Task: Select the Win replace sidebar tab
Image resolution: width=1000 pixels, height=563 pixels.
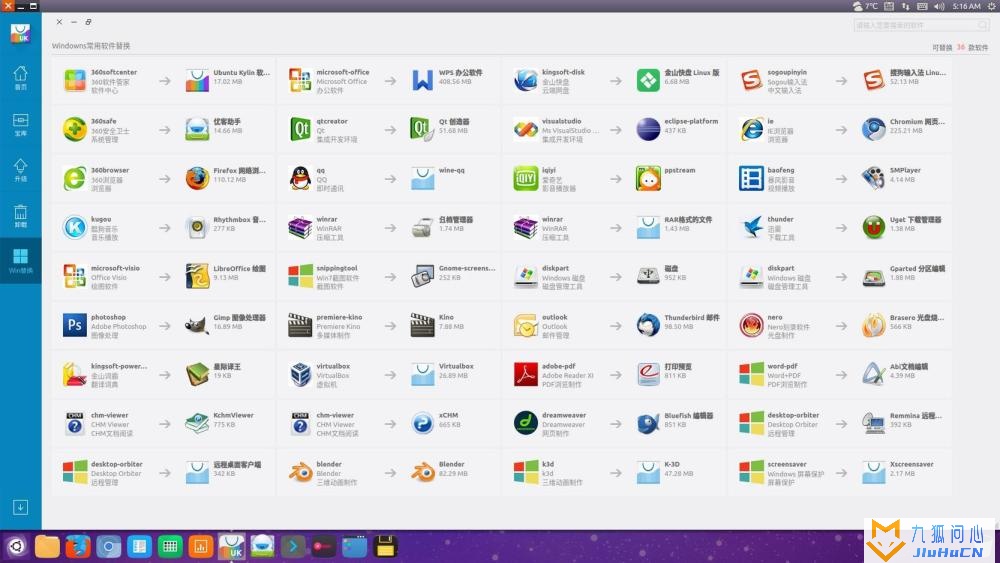Action: tap(20, 261)
